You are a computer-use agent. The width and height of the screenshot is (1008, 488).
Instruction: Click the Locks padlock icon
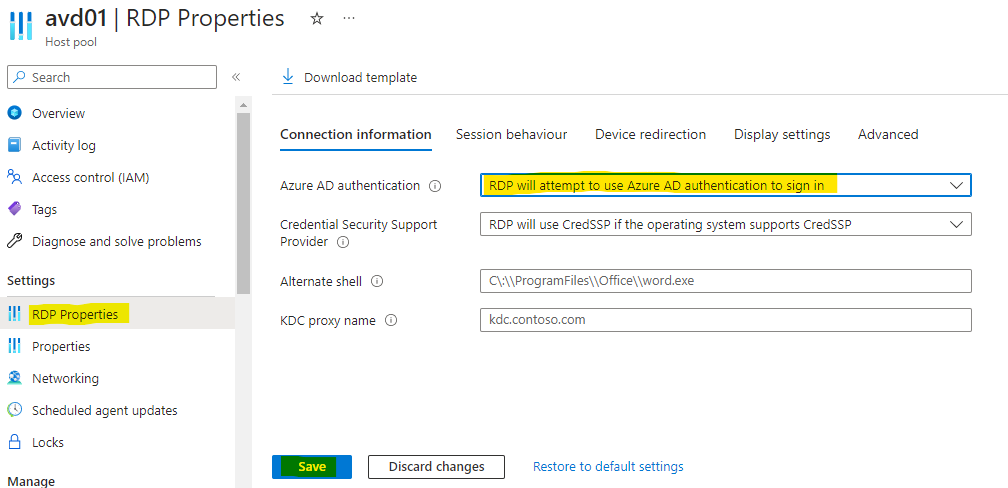pyautogui.click(x=14, y=442)
